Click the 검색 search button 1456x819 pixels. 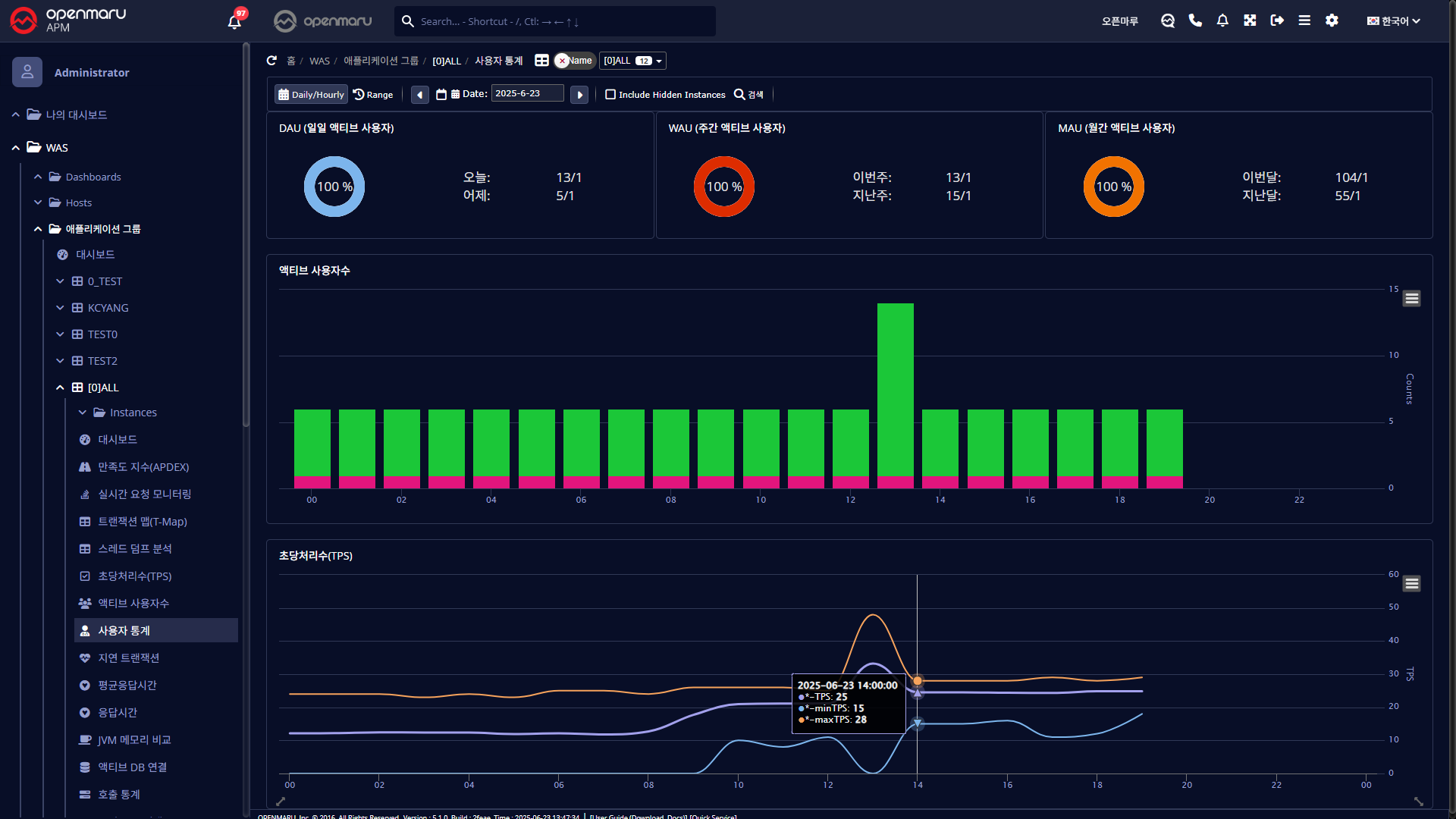(x=748, y=95)
